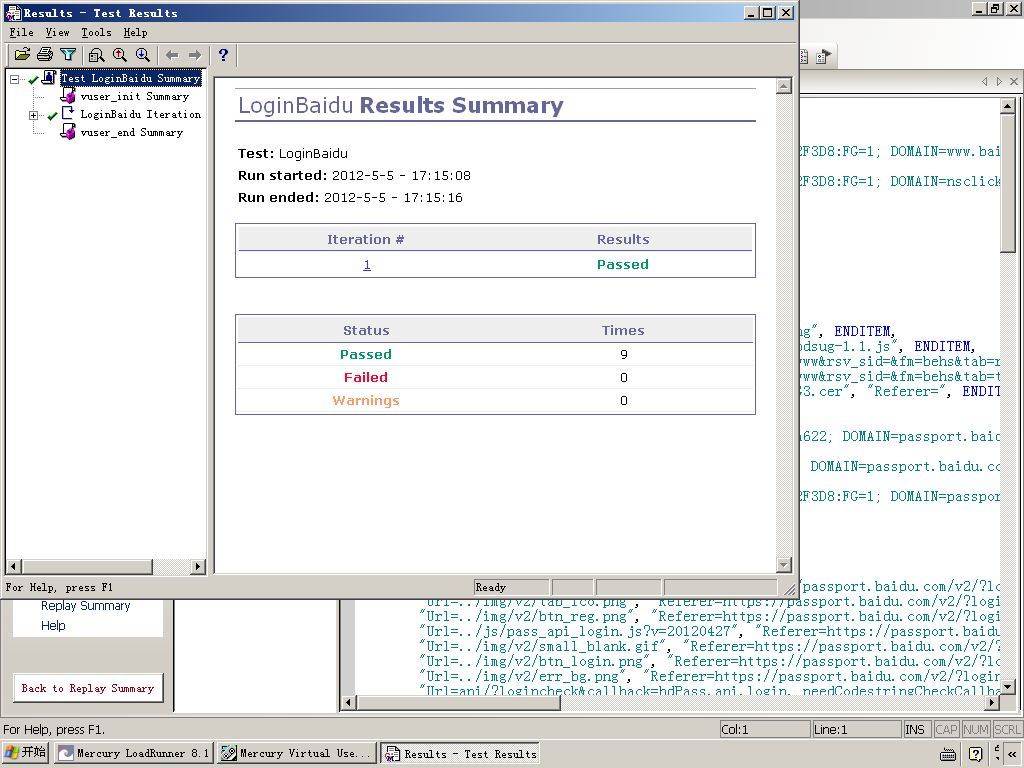Open the Help menu in Results window
Screen dimensions: 1024x768
135,32
